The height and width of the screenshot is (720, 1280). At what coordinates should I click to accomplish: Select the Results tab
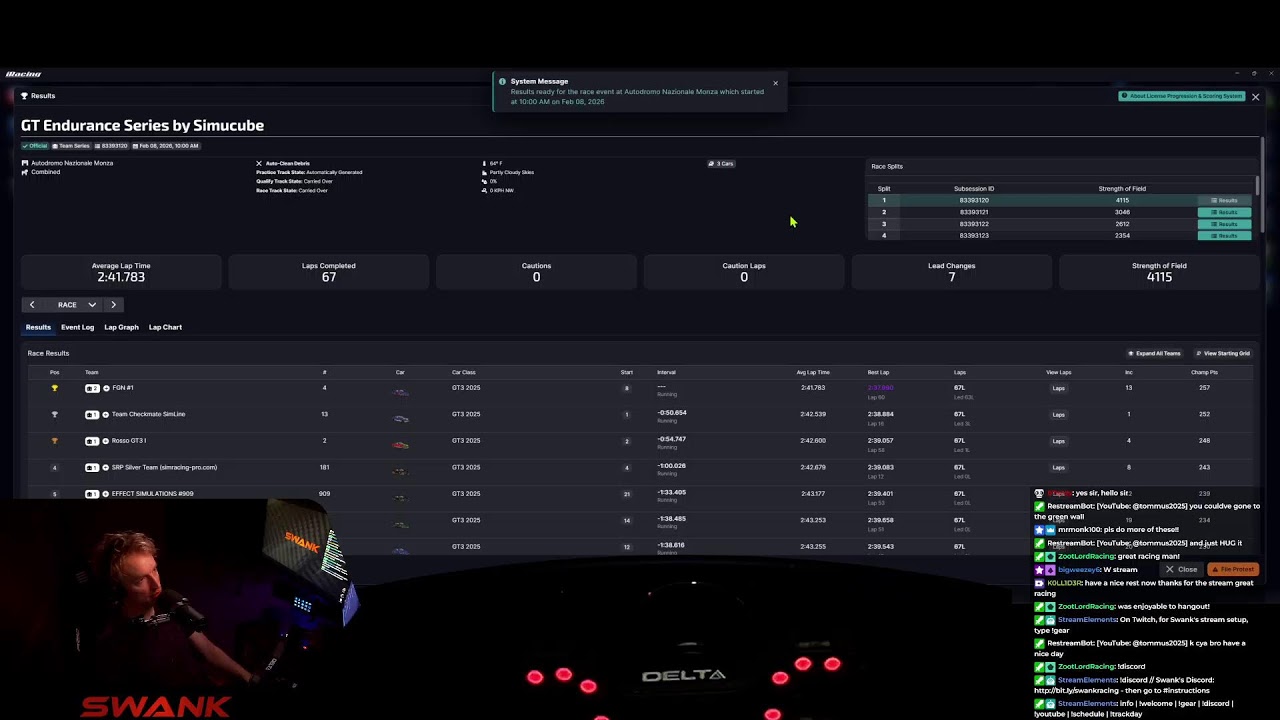coord(38,327)
